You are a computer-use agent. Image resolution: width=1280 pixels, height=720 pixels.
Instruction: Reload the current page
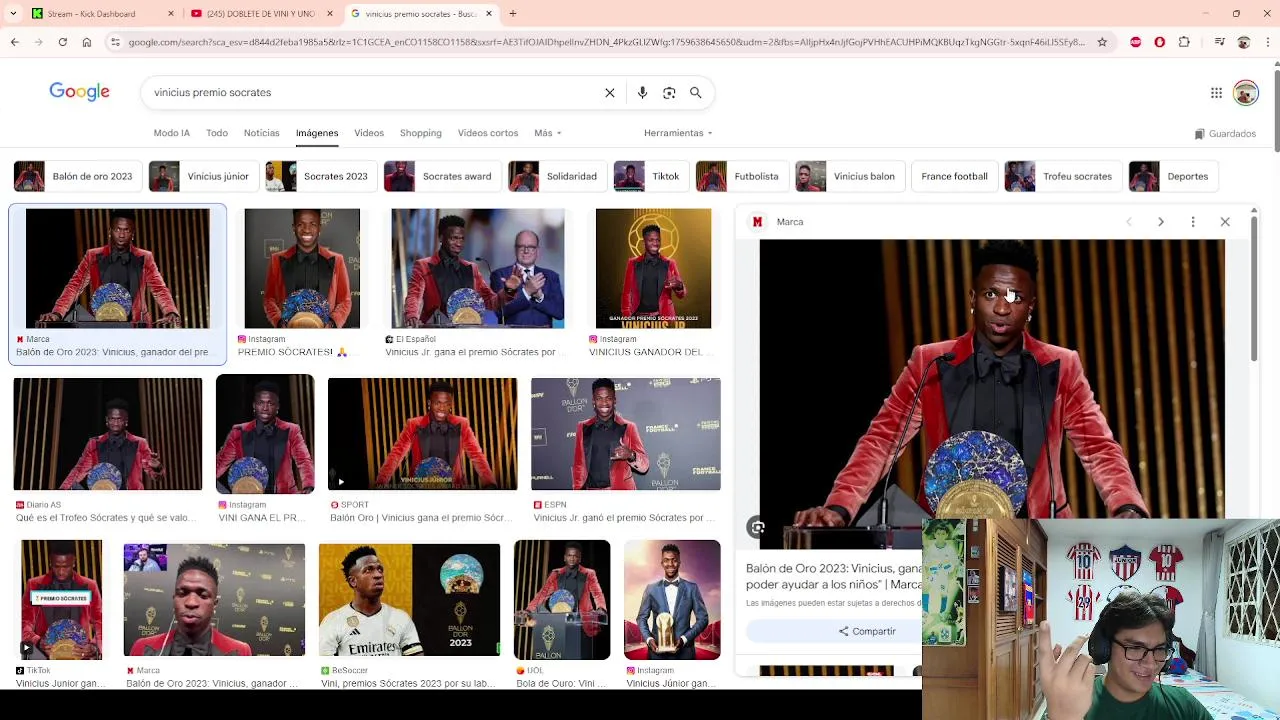pos(62,42)
